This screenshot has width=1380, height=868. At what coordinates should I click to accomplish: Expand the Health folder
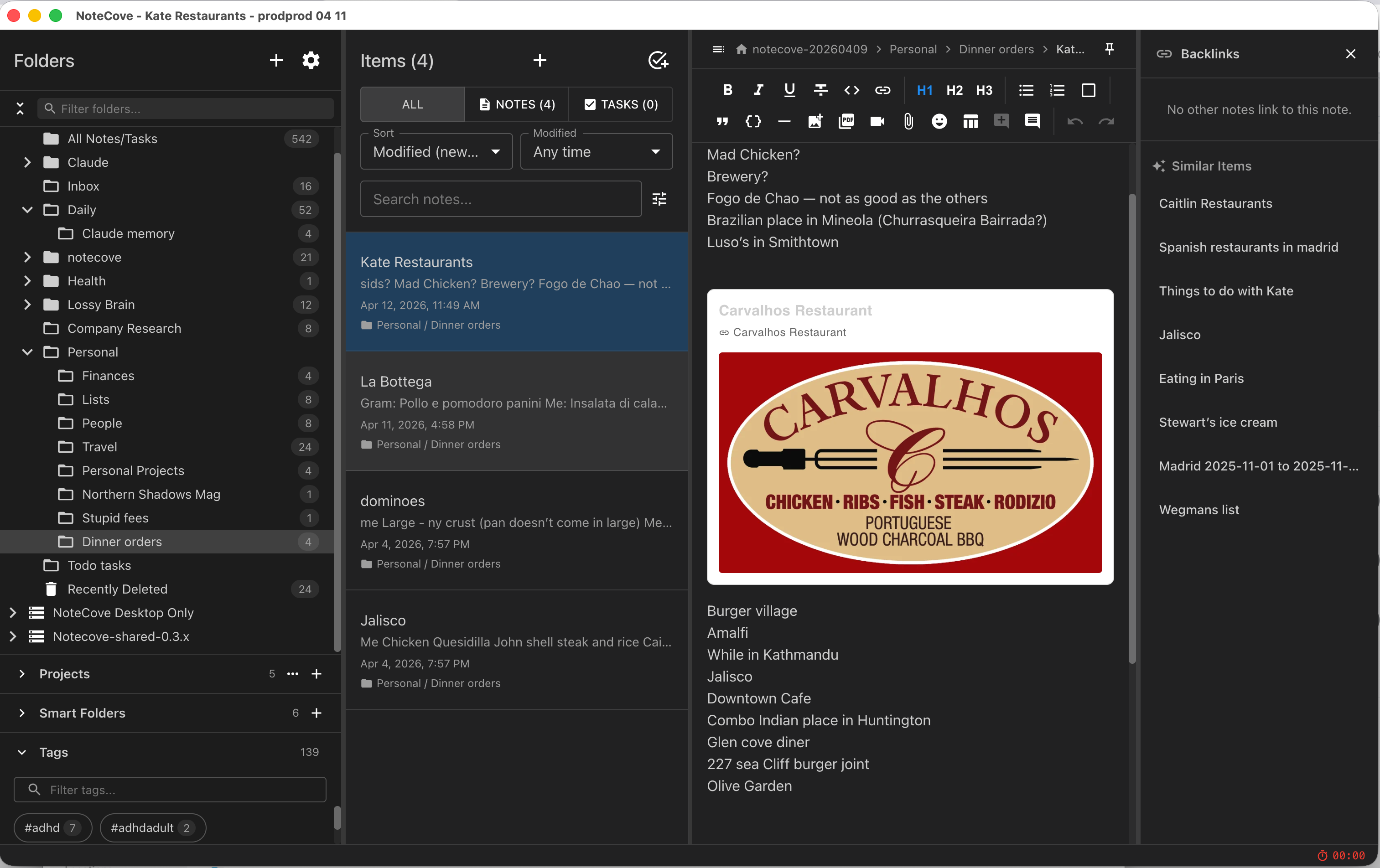coord(27,281)
